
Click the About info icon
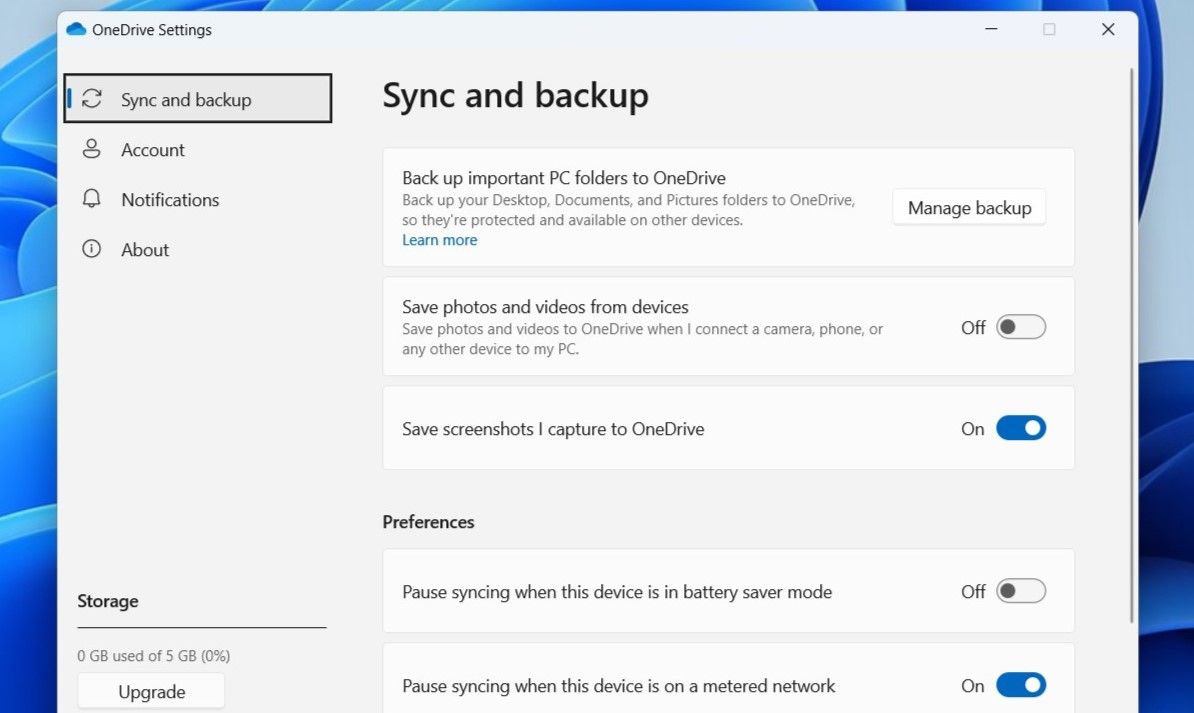click(93, 249)
